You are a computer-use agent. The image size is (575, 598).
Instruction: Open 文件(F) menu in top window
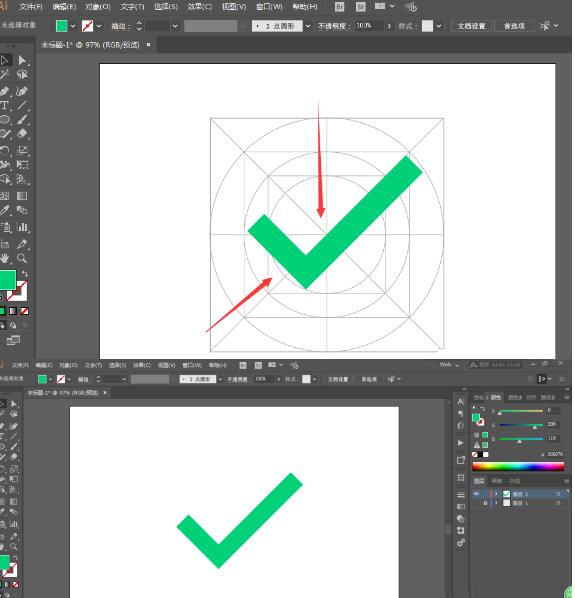(31, 7)
